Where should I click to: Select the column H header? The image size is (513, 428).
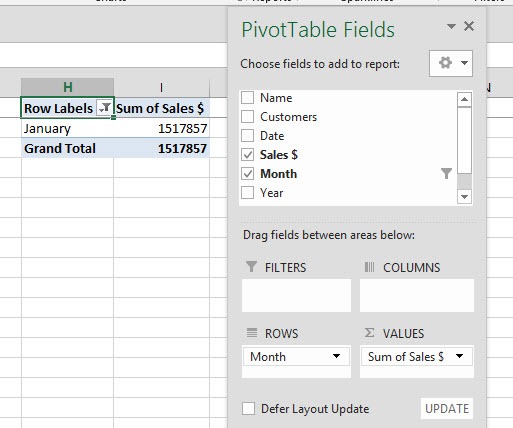point(68,87)
